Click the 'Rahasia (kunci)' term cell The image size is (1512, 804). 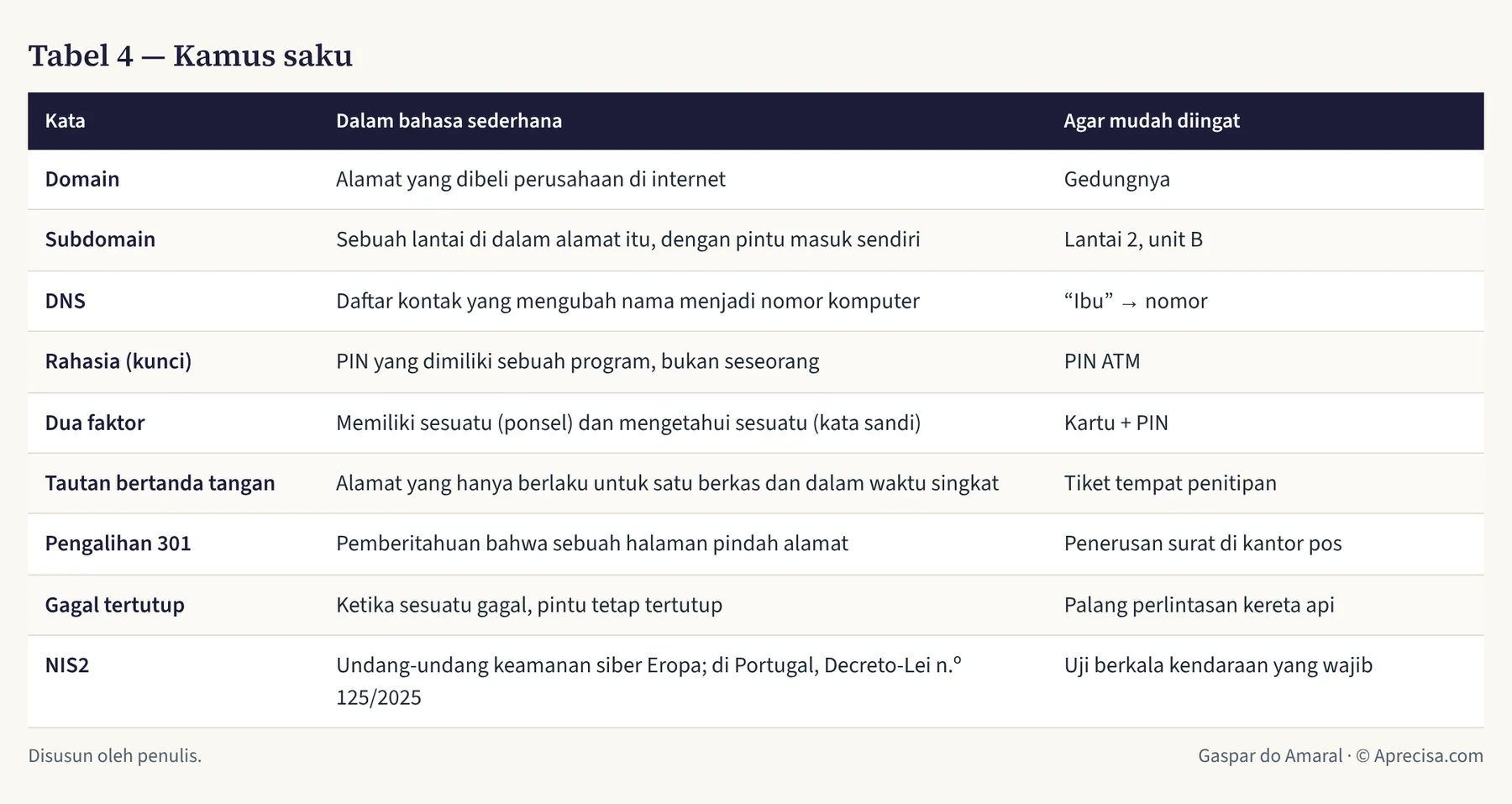(118, 361)
